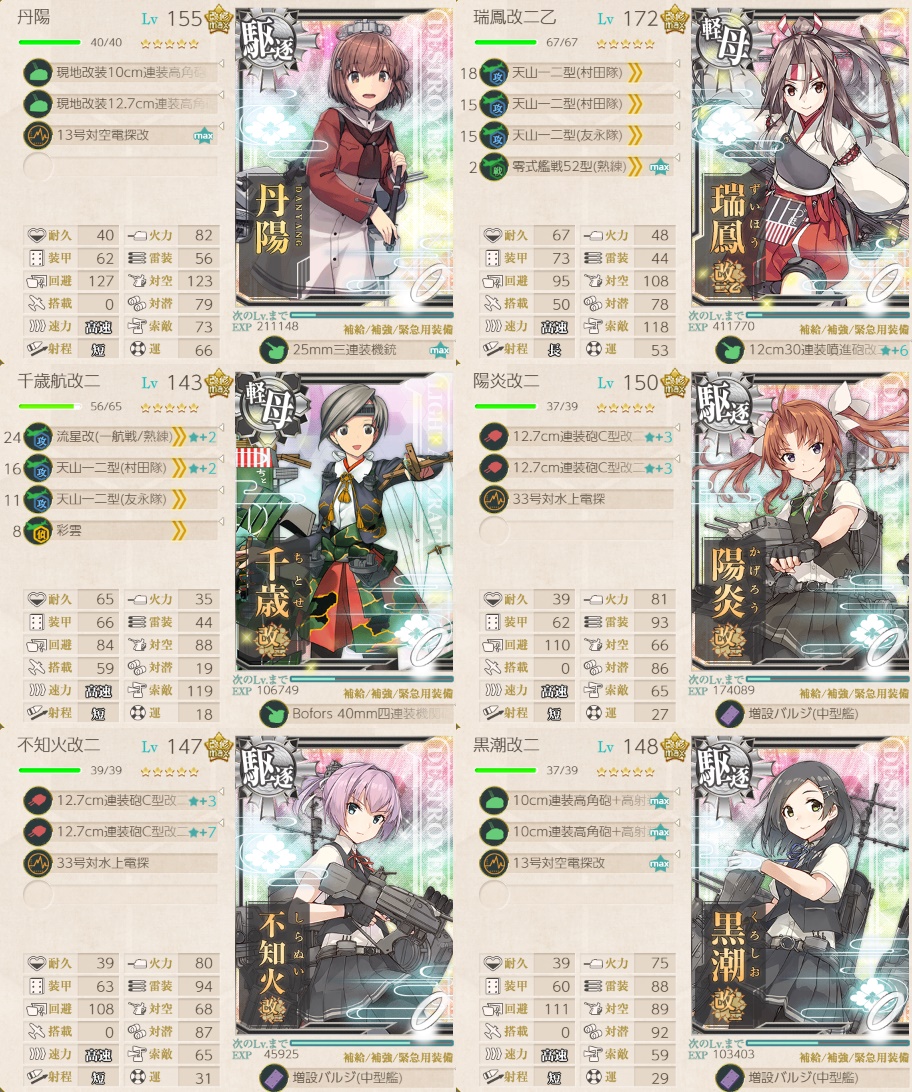The height and width of the screenshot is (1092, 912).
Task: Click the 黒潮改二 ship card portrait
Action: tap(801, 887)
